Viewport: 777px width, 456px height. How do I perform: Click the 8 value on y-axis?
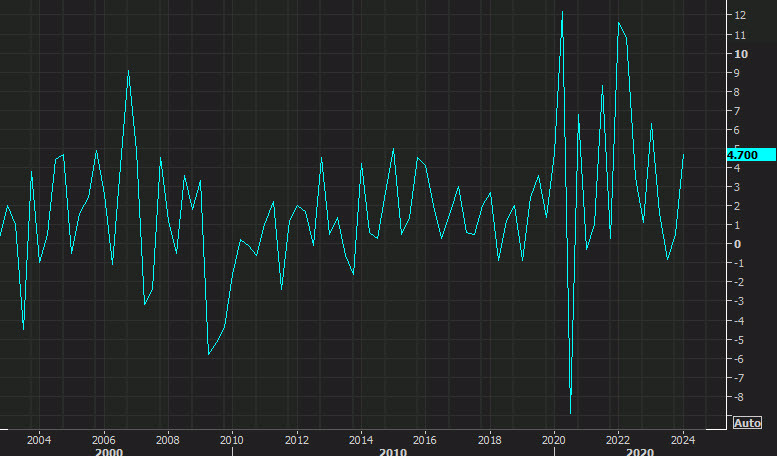click(737, 92)
